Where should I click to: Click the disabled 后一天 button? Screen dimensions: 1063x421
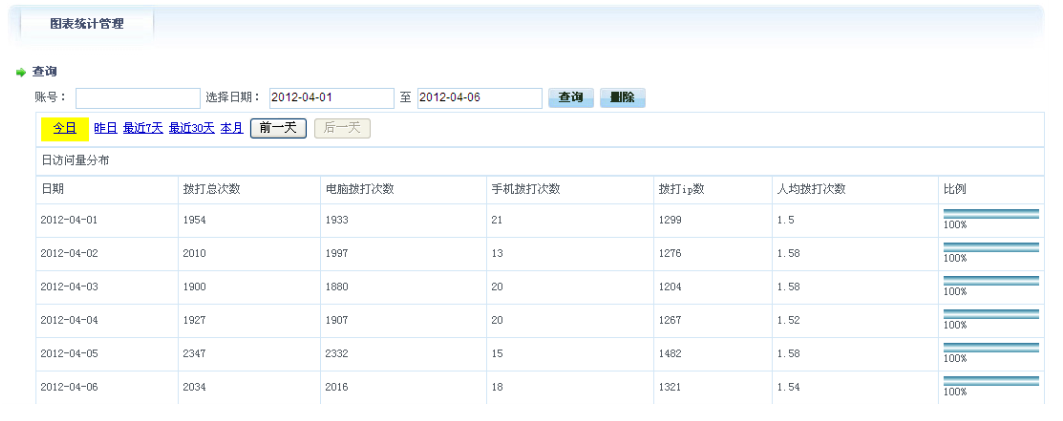point(342,128)
